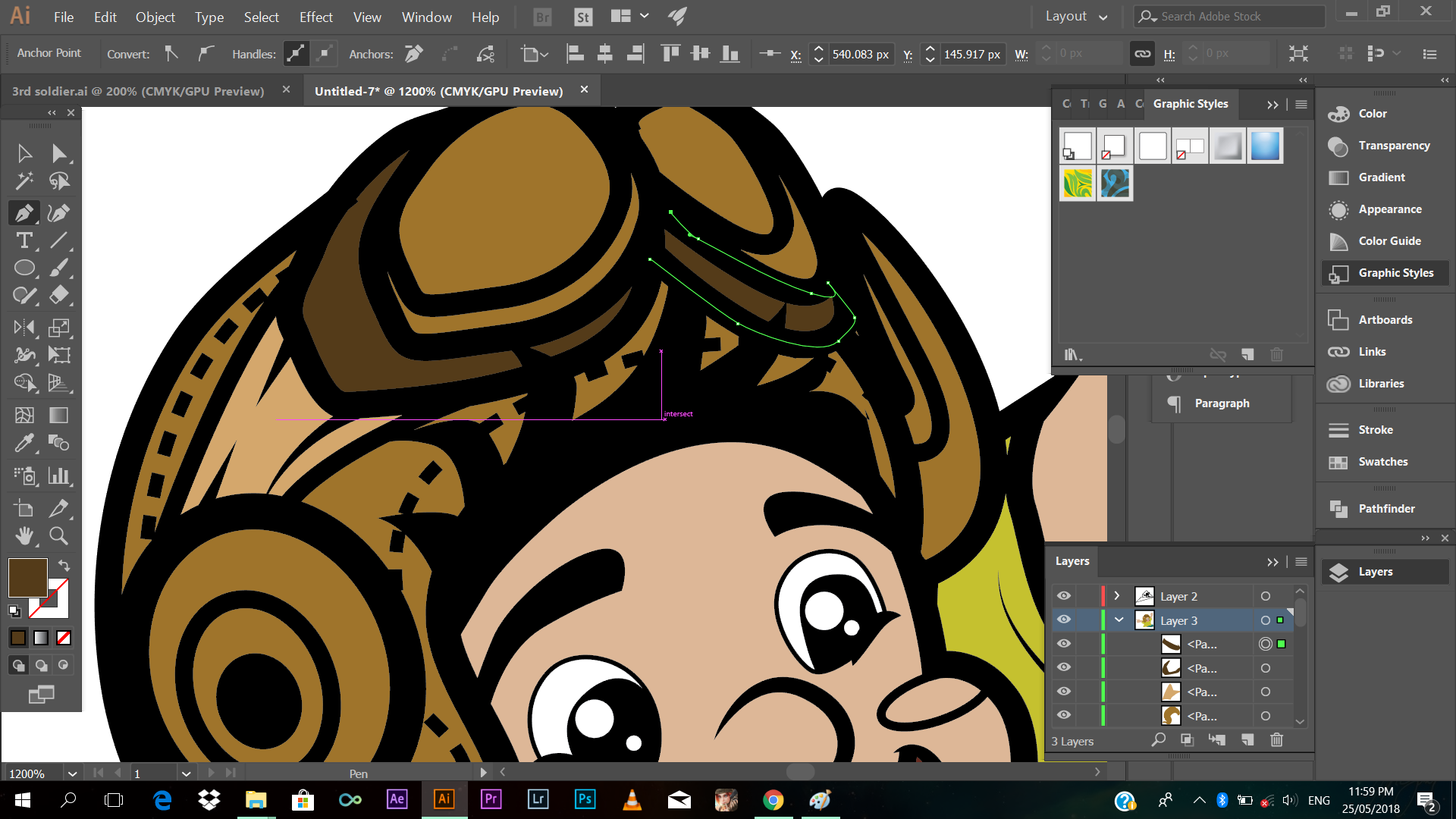Select the Ellipse tool
This screenshot has width=1456, height=819.
tap(24, 268)
